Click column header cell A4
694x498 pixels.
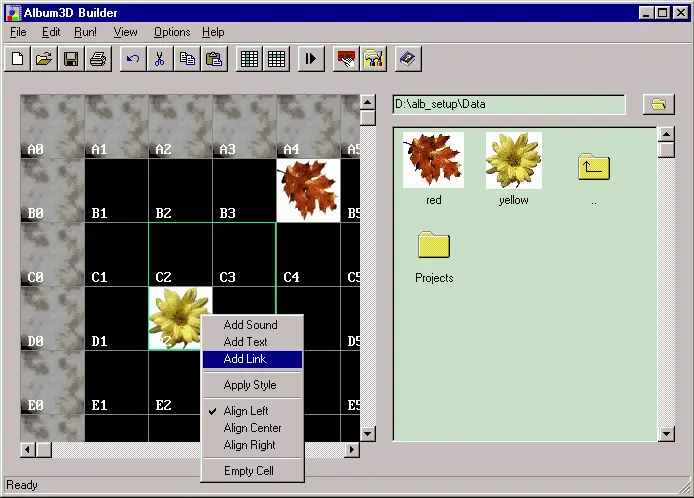[x=308, y=126]
